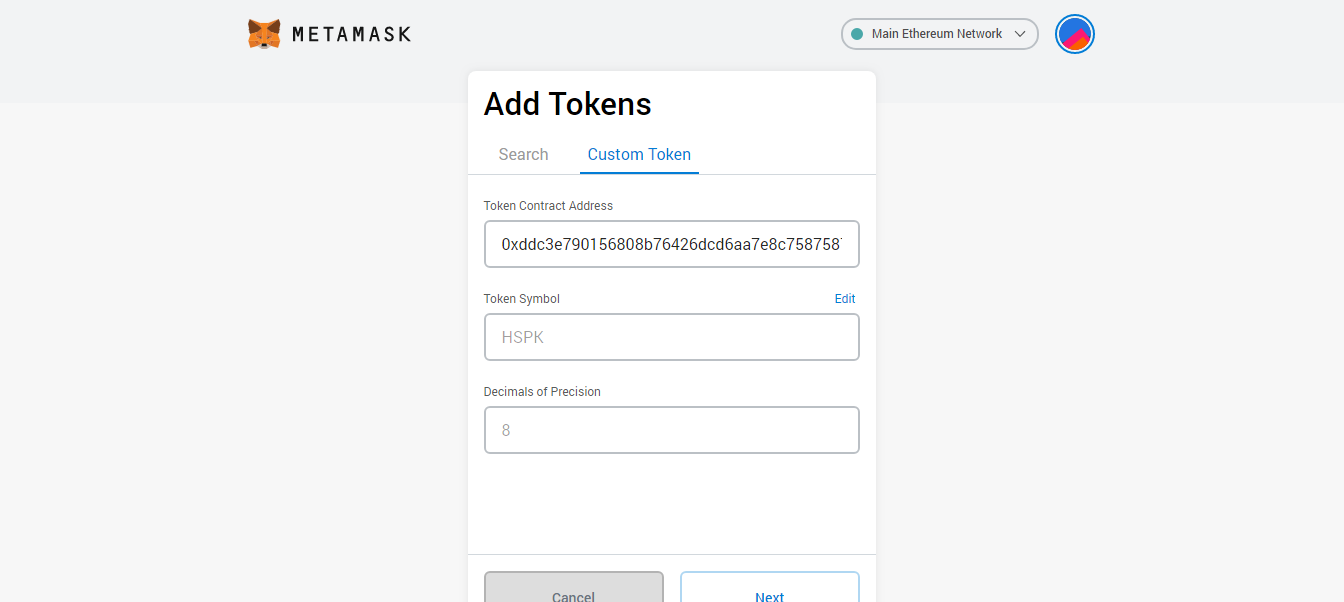Viewport: 1344px width, 602px height.
Task: Switch to the Search tab
Action: click(523, 154)
